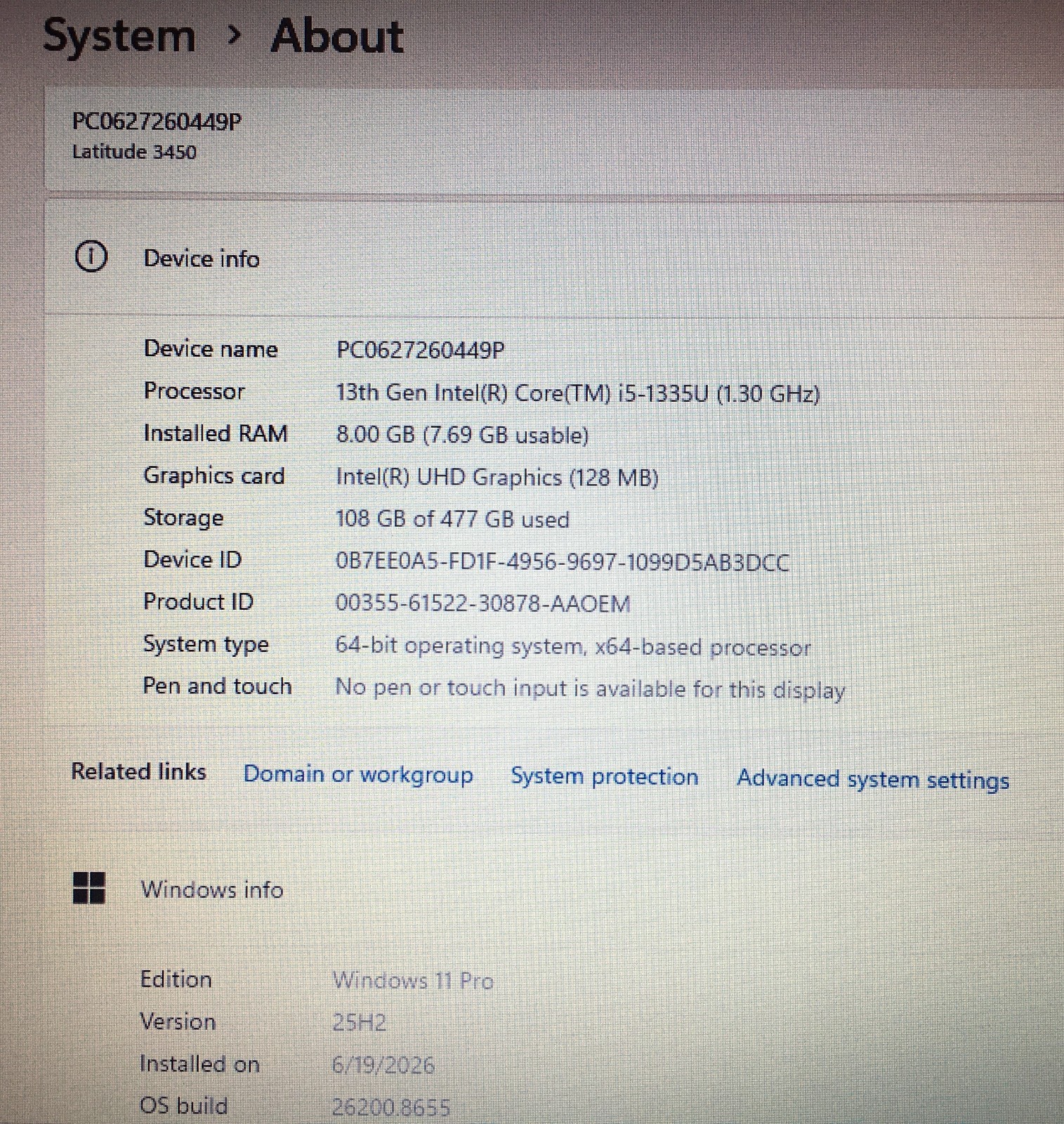Image resolution: width=1064 pixels, height=1124 pixels.
Task: Open Advanced system settings link
Action: point(873,779)
